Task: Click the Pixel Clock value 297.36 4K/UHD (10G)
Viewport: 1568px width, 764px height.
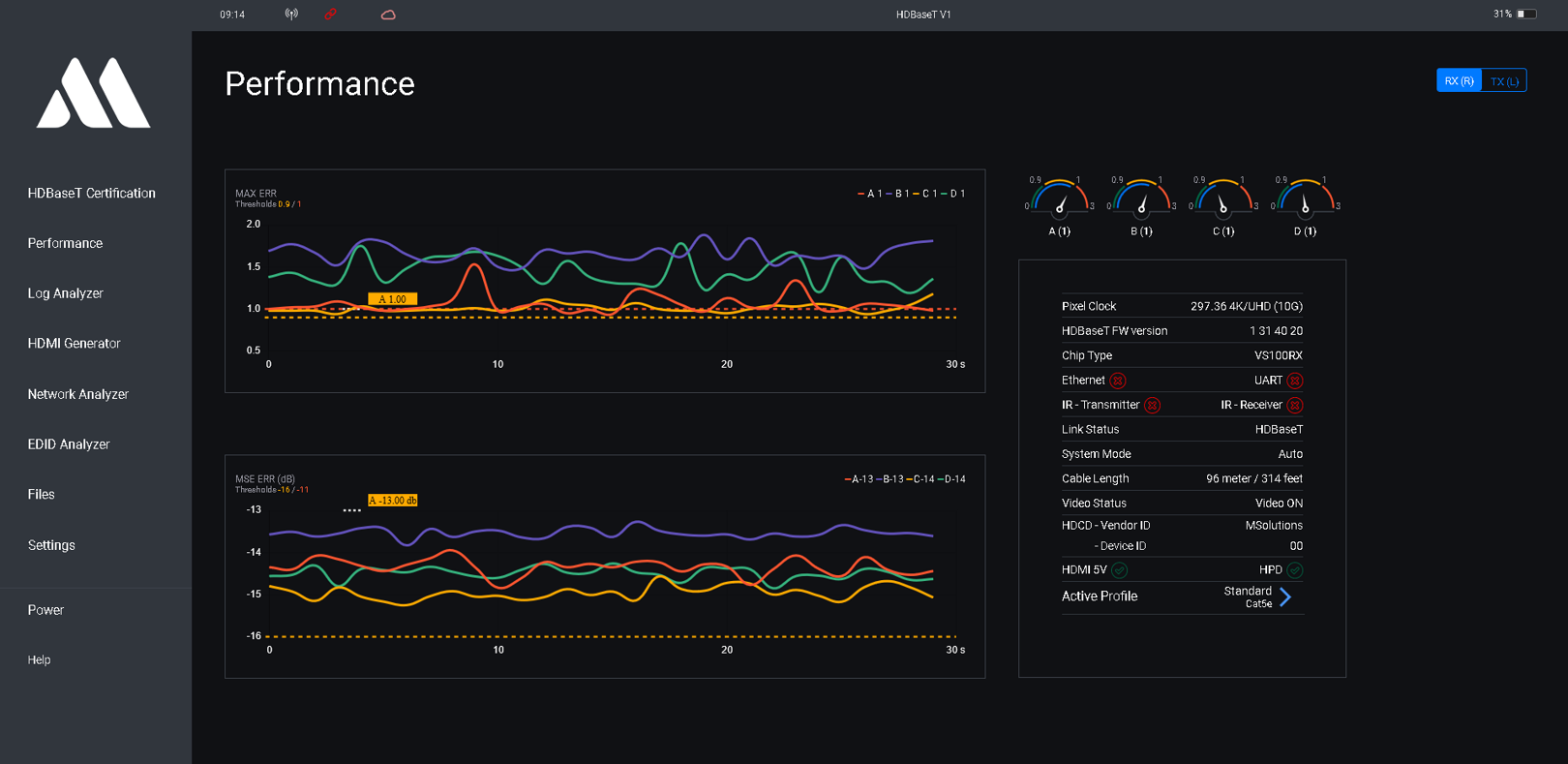Action: point(1247,307)
